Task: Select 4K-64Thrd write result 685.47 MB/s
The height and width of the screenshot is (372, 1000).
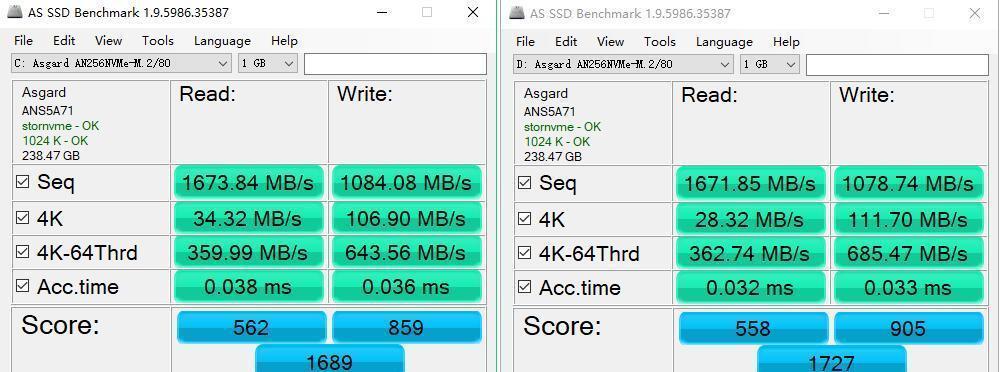Action: 908,253
